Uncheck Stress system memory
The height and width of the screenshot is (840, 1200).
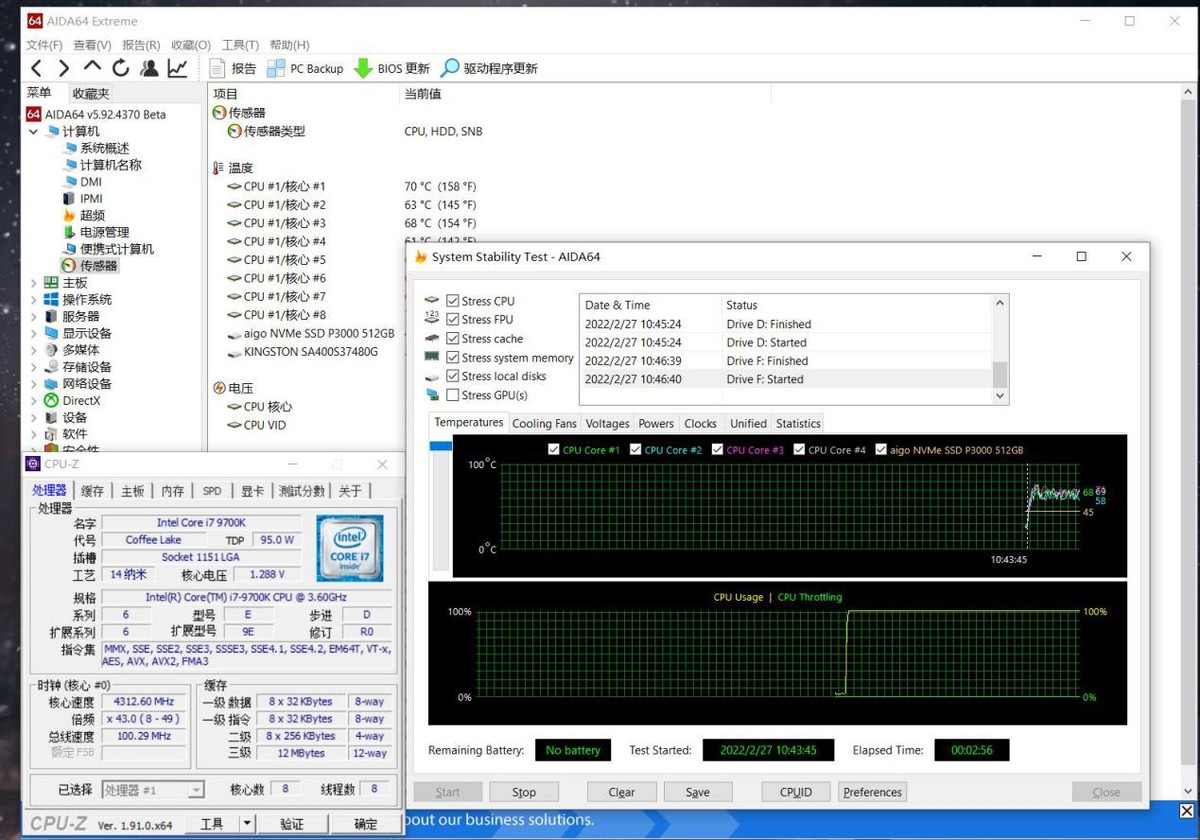(453, 358)
